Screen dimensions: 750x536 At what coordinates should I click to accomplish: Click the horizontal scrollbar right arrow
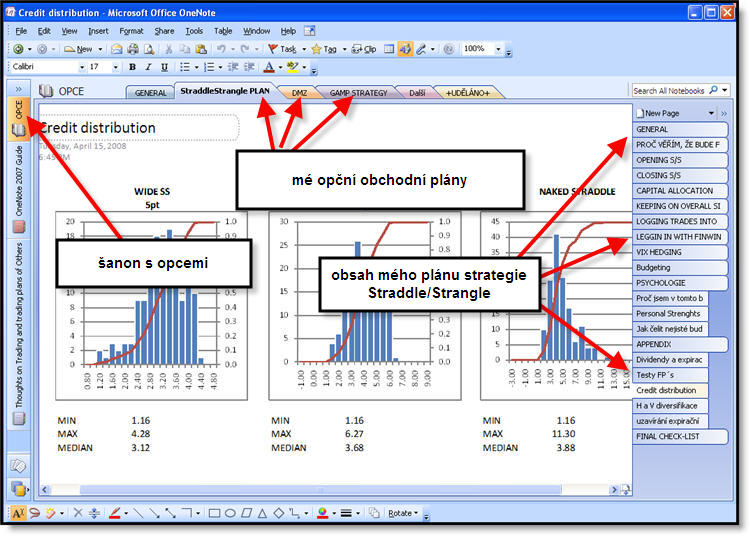point(614,490)
